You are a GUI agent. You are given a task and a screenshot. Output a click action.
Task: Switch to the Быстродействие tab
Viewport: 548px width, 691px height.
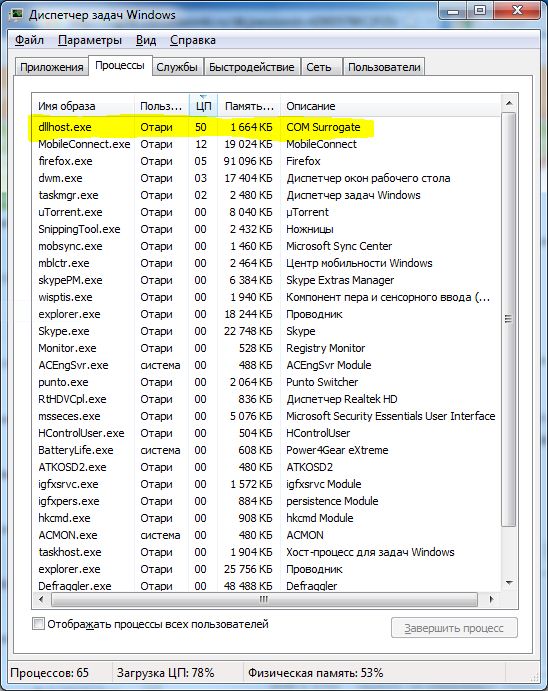(252, 67)
